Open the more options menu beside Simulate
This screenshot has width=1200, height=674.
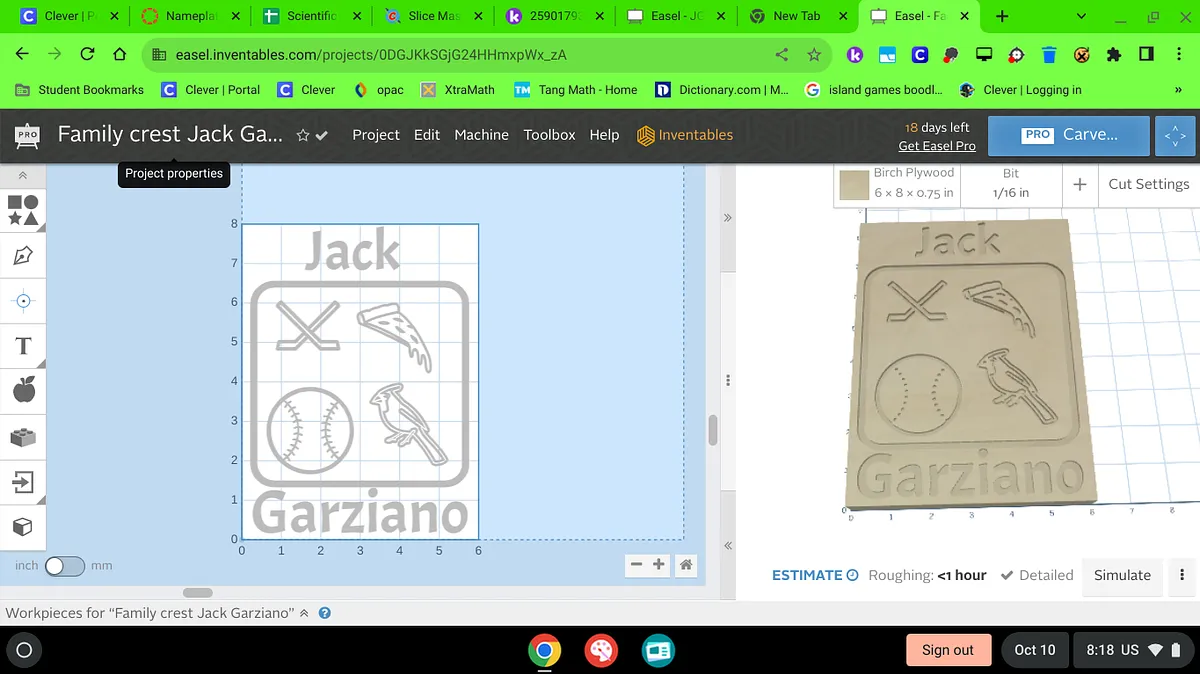1182,575
